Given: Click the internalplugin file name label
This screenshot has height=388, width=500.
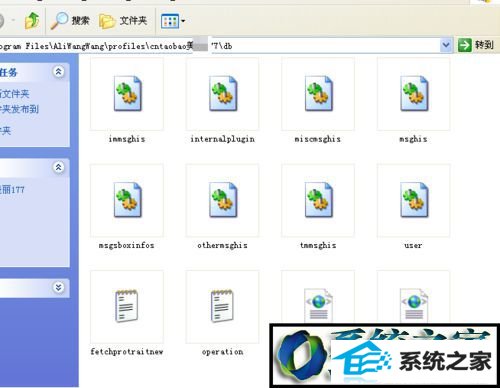Looking at the screenshot, I should (x=222, y=139).
